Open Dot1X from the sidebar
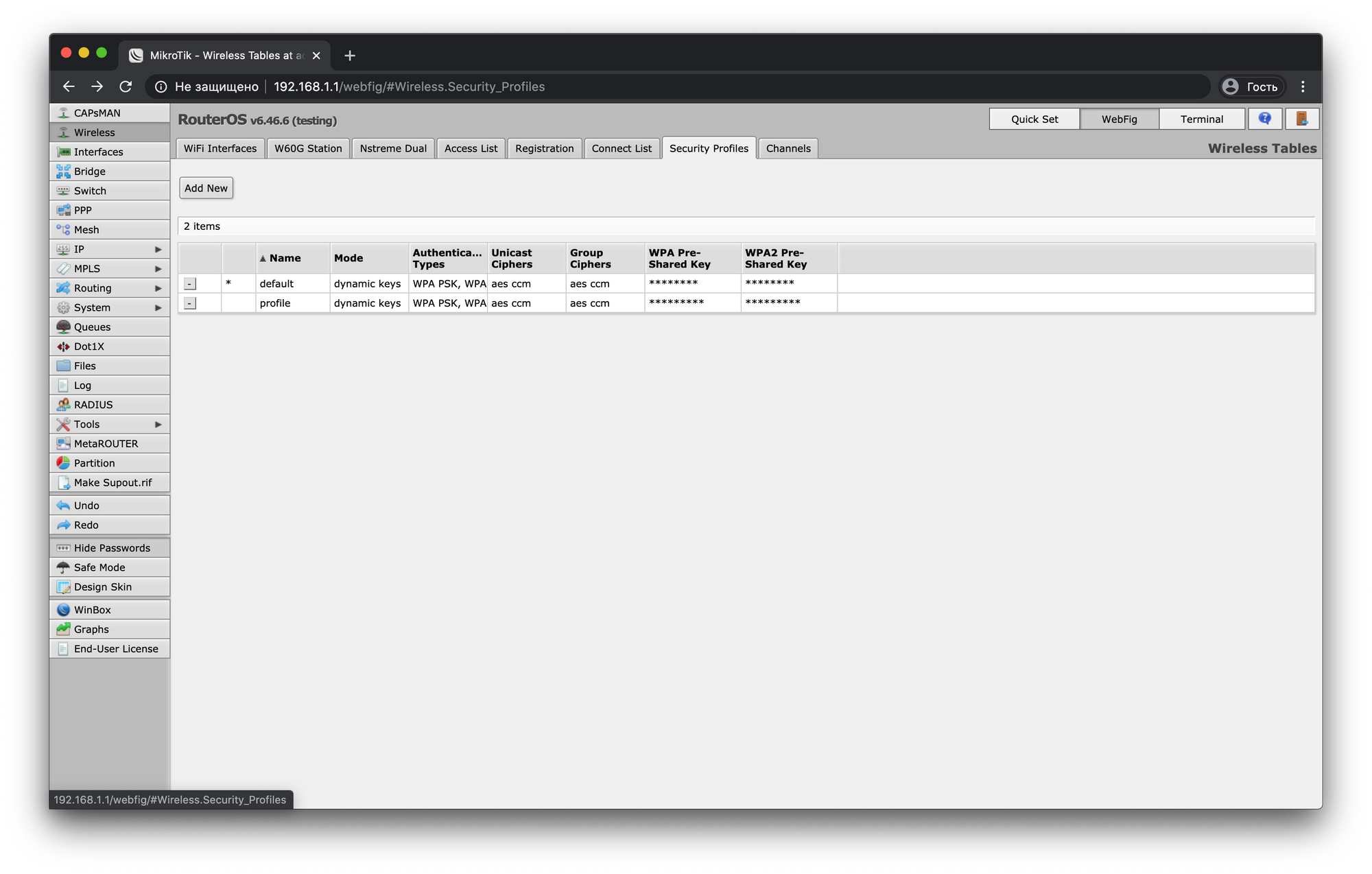Screen dimensions: 1372x874 110,346
